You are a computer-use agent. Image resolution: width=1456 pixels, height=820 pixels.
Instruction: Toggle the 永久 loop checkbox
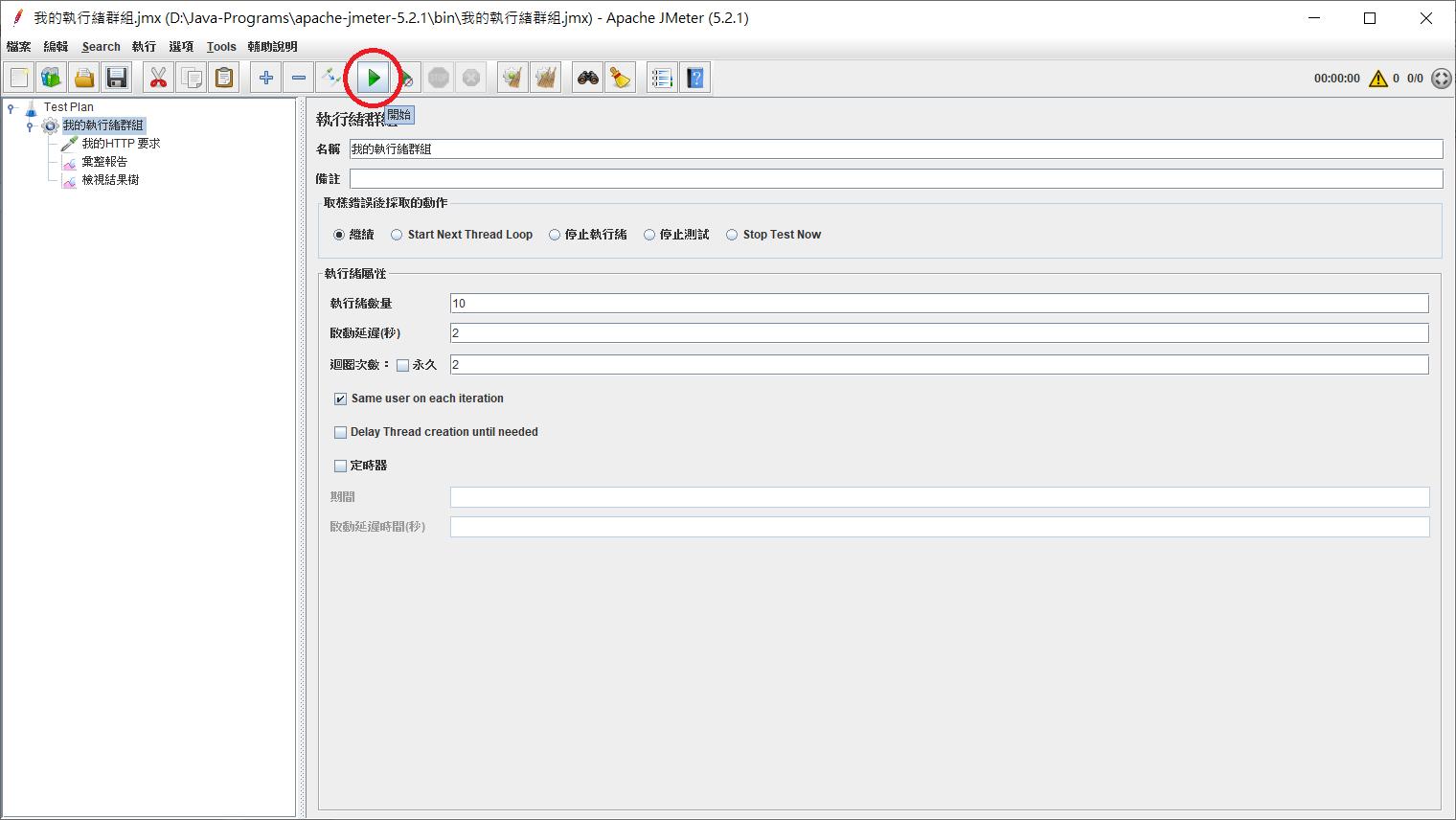point(402,365)
